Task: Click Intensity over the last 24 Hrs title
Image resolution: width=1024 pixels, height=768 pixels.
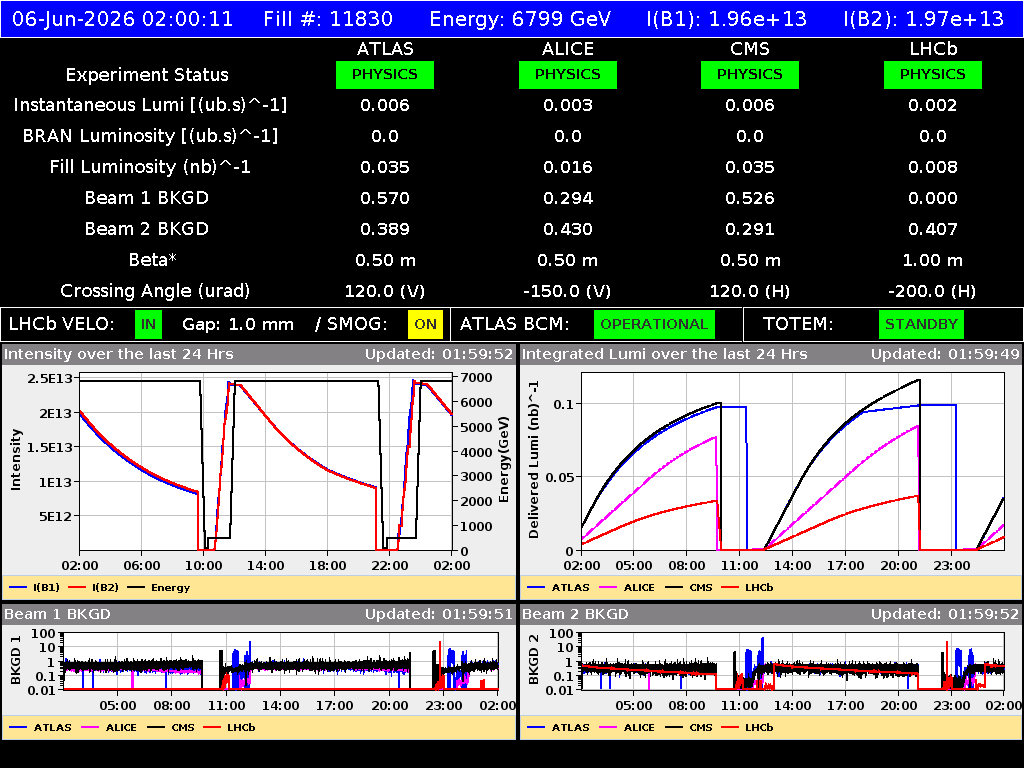Action: tap(119, 355)
